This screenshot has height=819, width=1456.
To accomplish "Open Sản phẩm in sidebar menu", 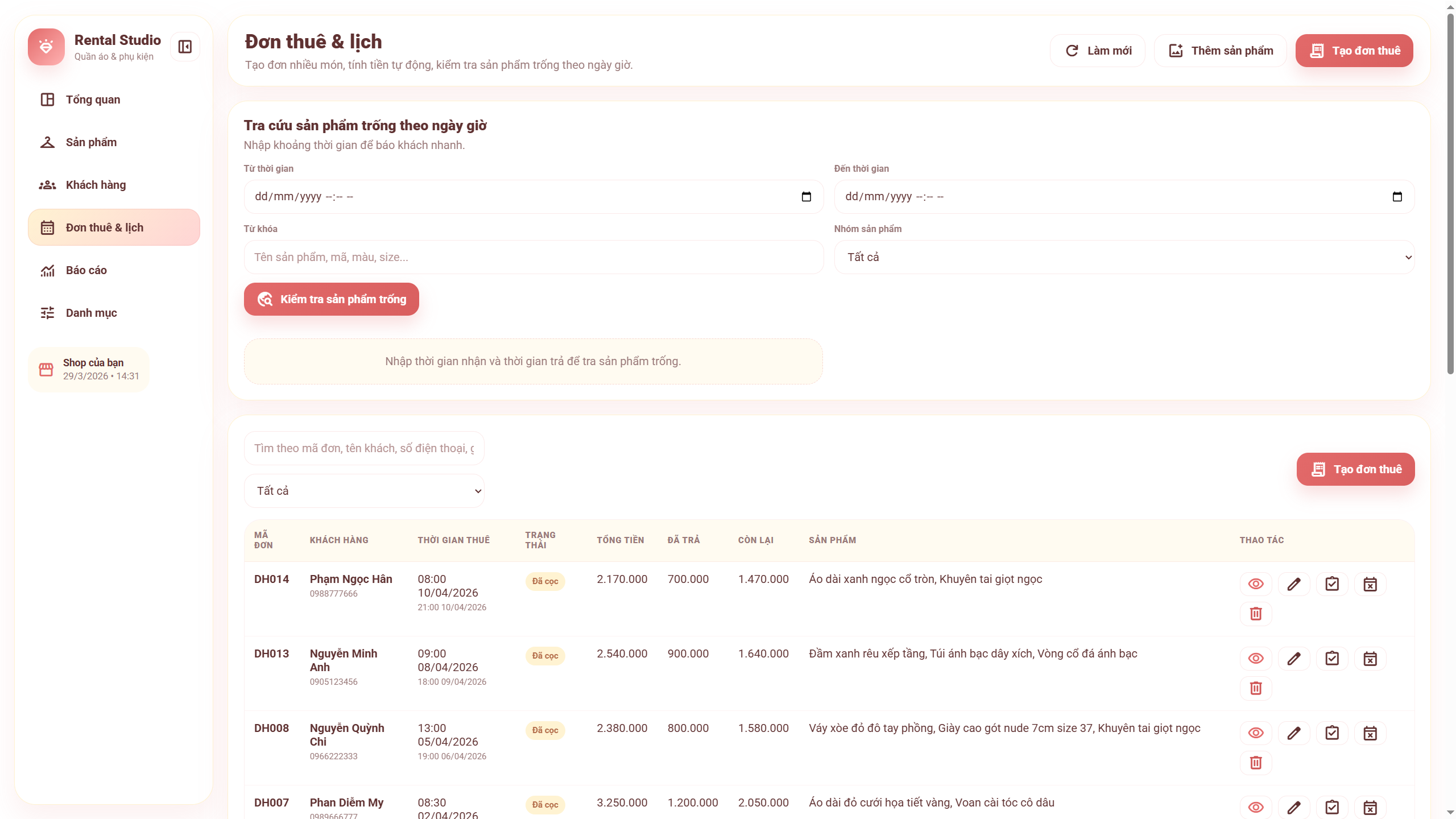I will point(91,142).
